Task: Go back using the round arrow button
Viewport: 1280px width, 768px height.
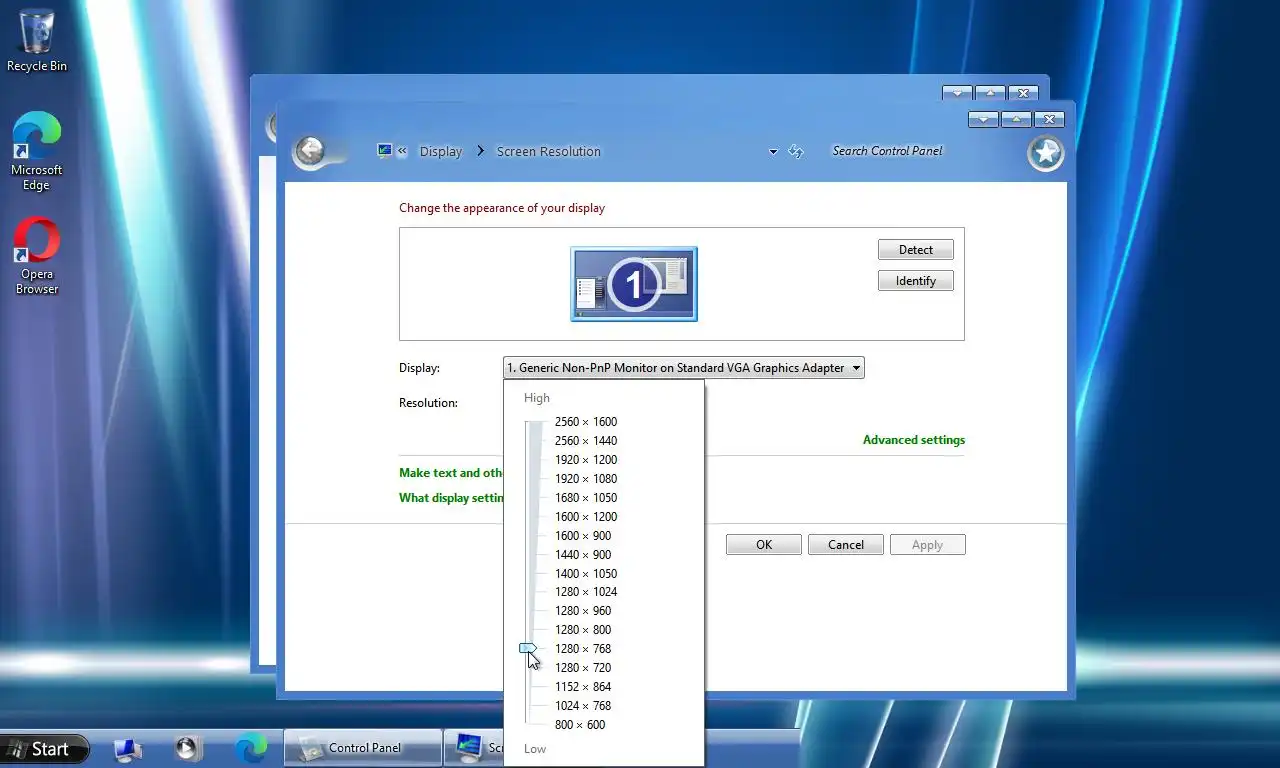Action: (311, 151)
